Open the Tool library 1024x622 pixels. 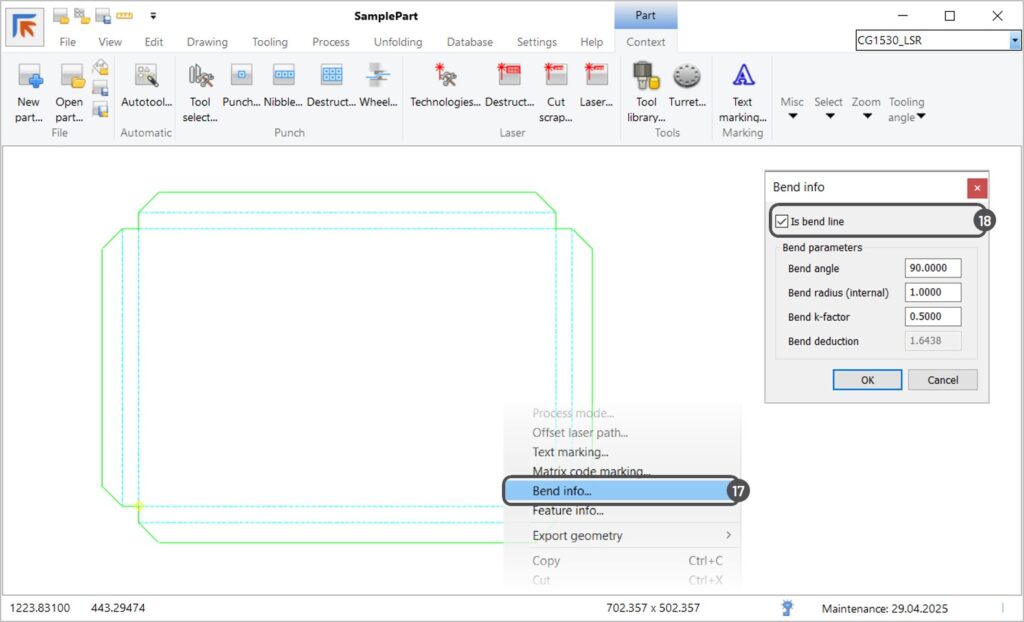pyautogui.click(x=646, y=76)
